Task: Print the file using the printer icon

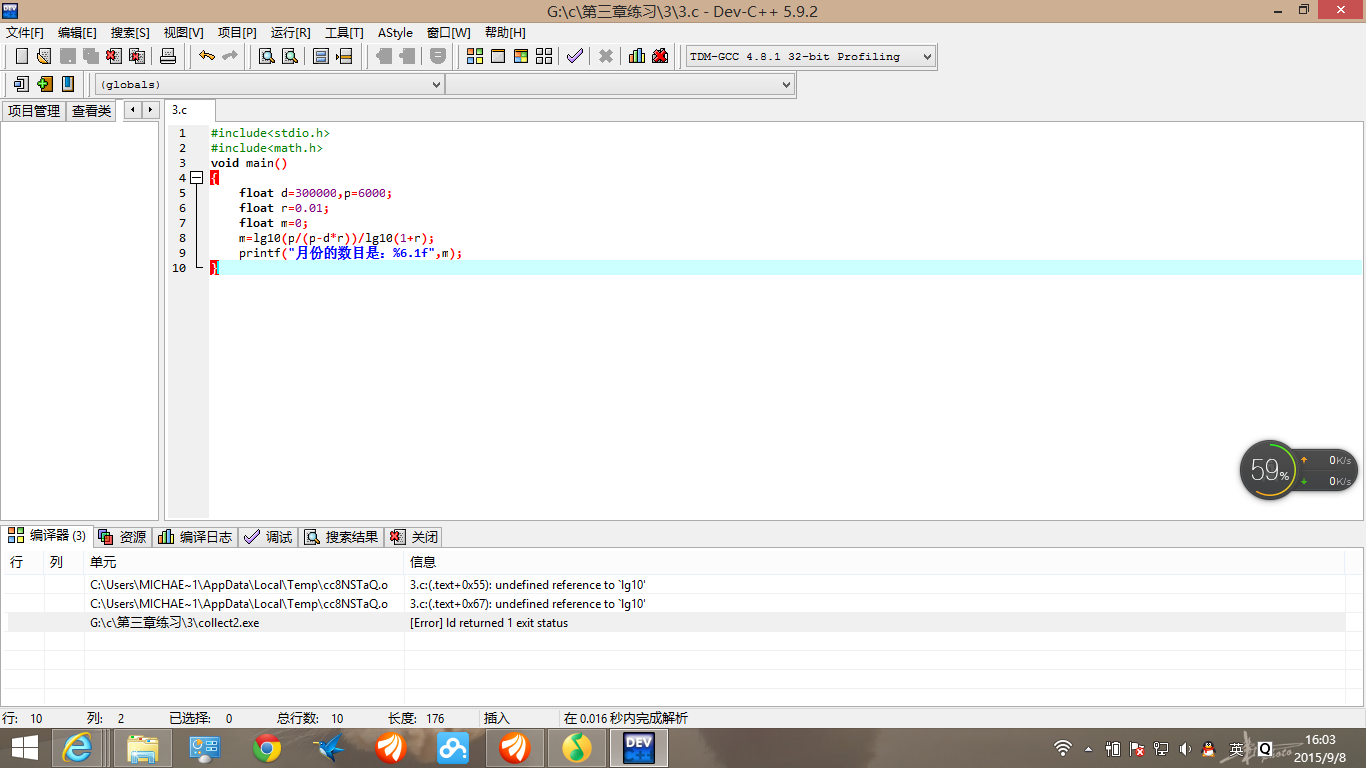Action: point(168,56)
